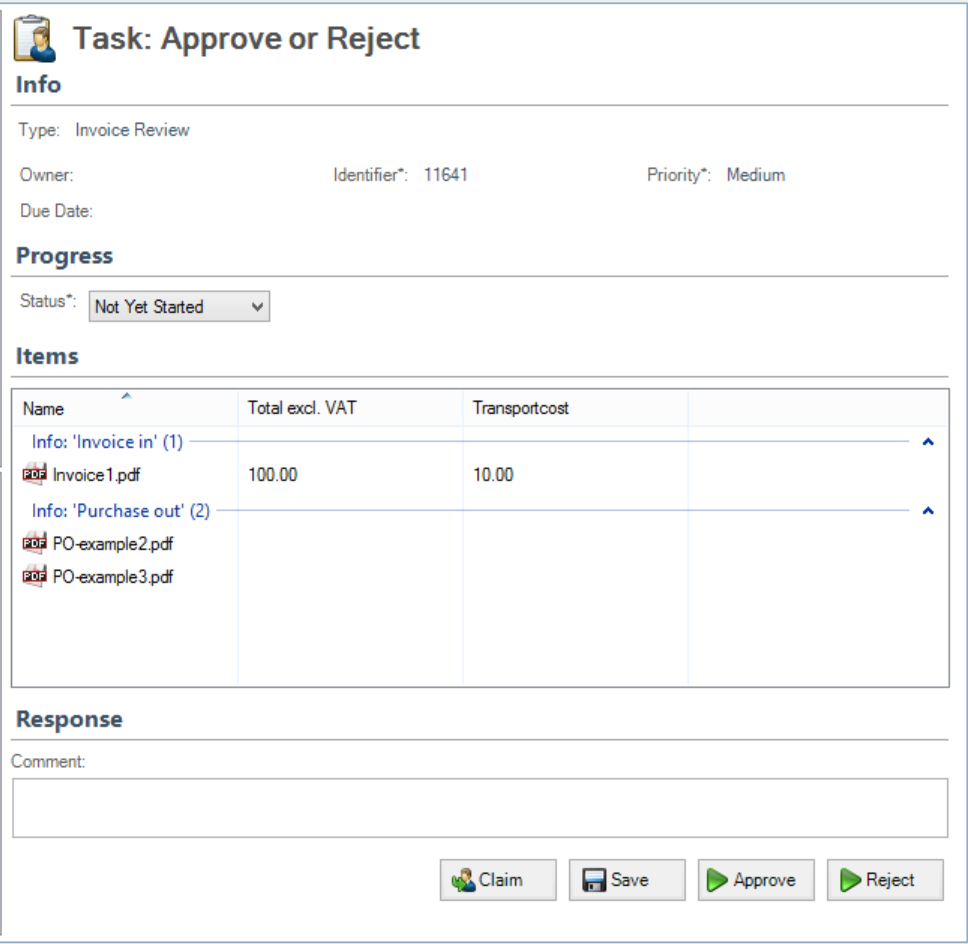Click the task clipboard icon in header
This screenshot has height=944, width=968.
pos(35,39)
